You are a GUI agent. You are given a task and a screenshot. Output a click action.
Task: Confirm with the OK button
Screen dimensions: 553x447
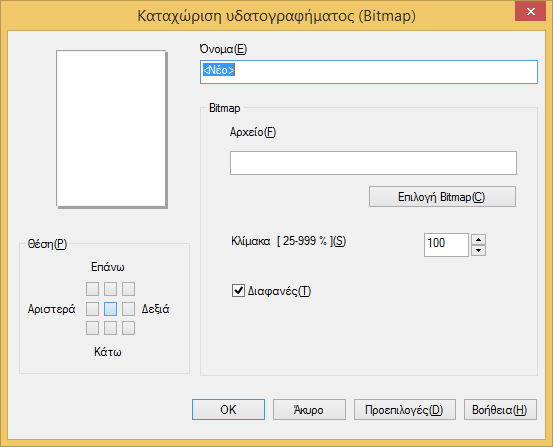pyautogui.click(x=229, y=410)
